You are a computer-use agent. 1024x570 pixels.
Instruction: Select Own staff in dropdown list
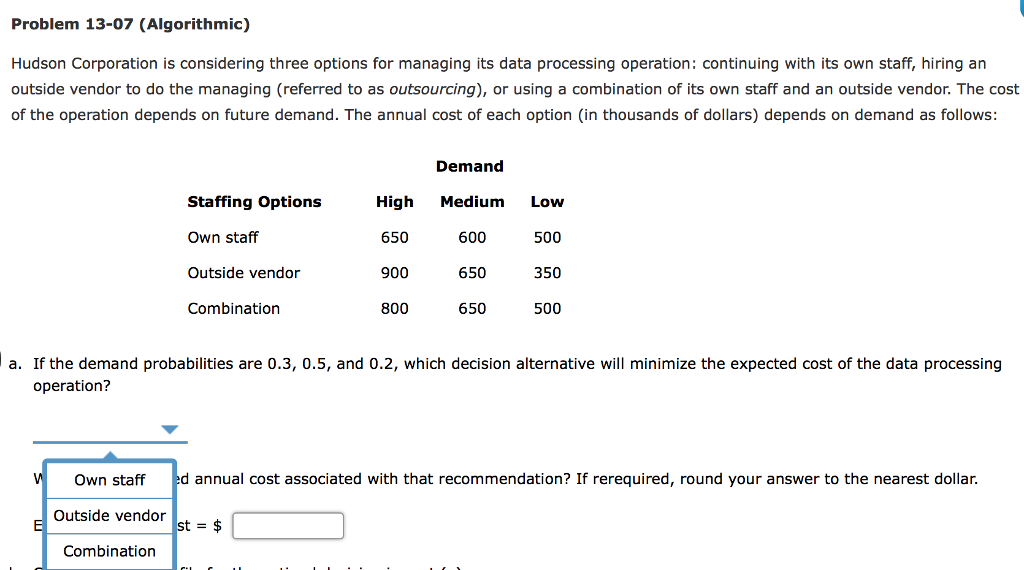(109, 480)
